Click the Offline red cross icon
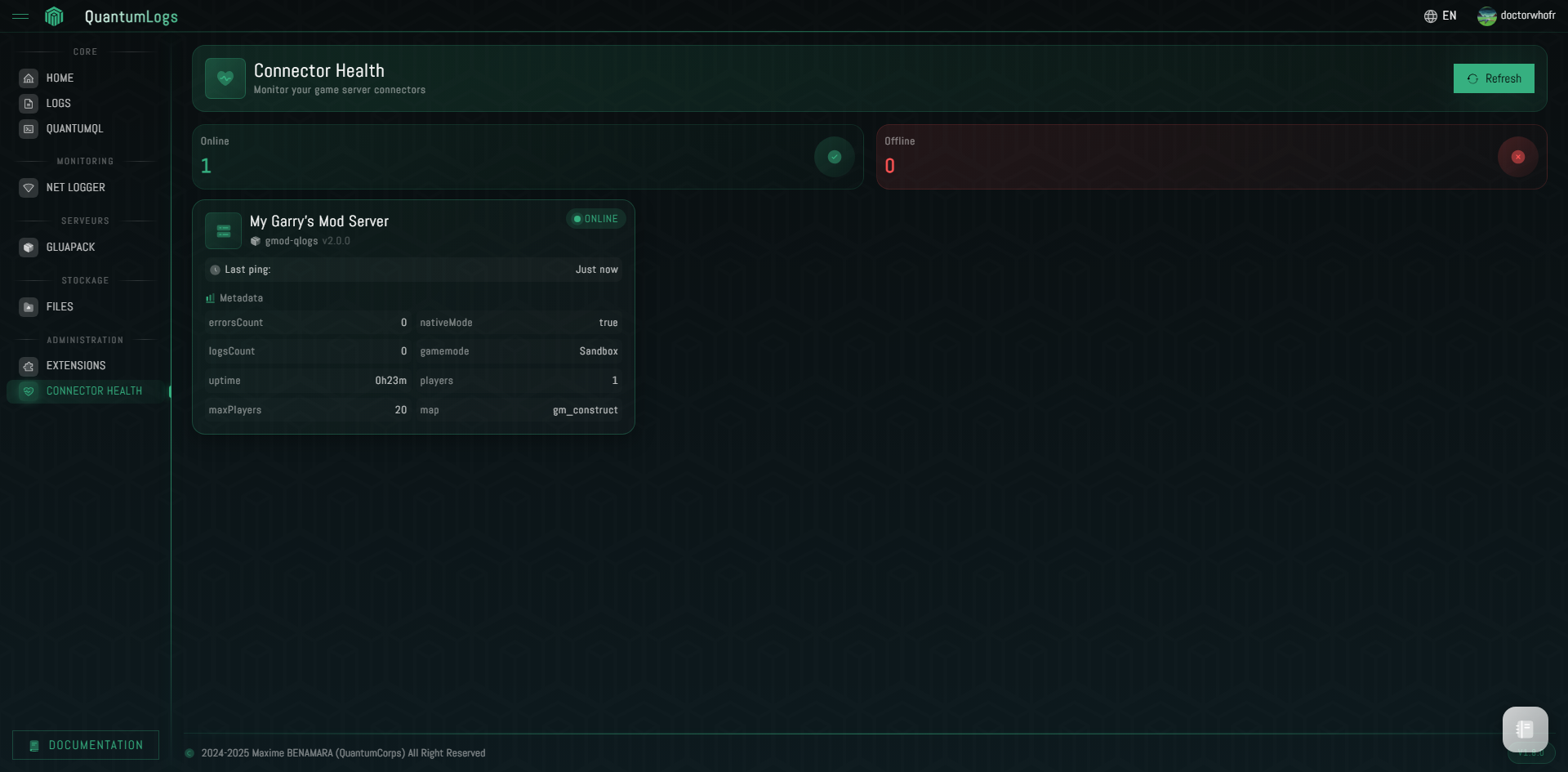The image size is (1568, 772). pyautogui.click(x=1518, y=157)
